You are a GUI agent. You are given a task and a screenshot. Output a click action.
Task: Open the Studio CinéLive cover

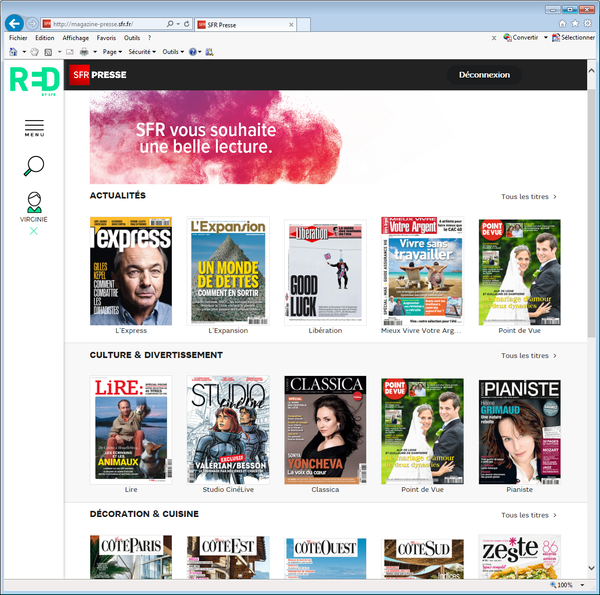[x=228, y=430]
